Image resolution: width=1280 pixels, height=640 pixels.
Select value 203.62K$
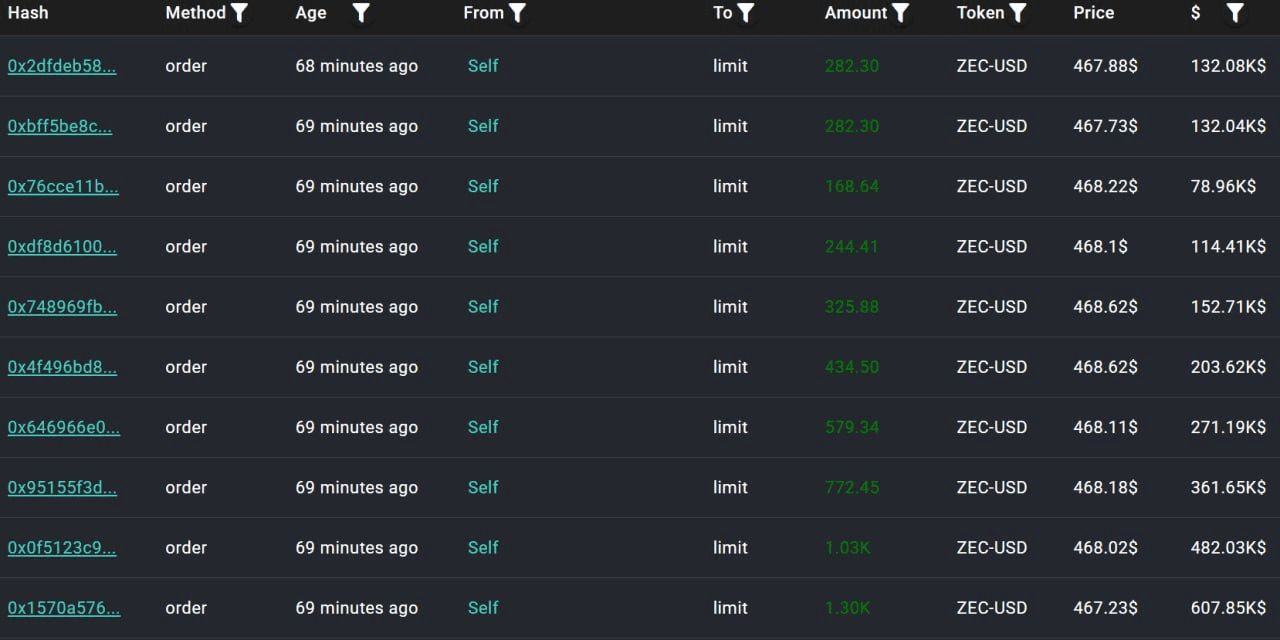[x=1228, y=367]
